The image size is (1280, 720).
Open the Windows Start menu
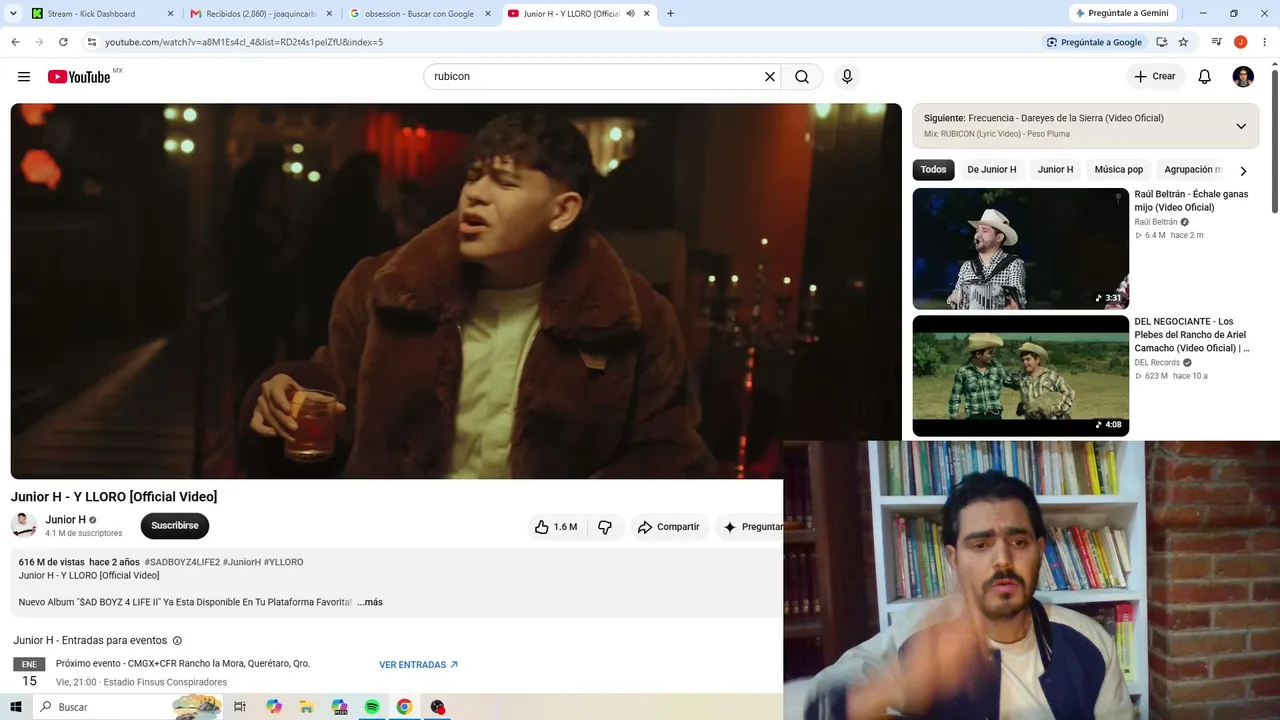[x=16, y=707]
